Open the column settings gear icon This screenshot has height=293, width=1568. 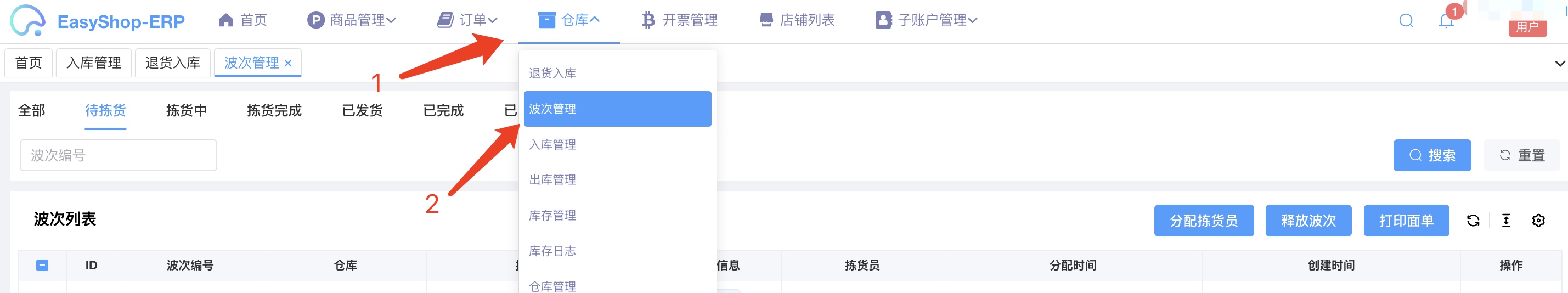[x=1538, y=221]
